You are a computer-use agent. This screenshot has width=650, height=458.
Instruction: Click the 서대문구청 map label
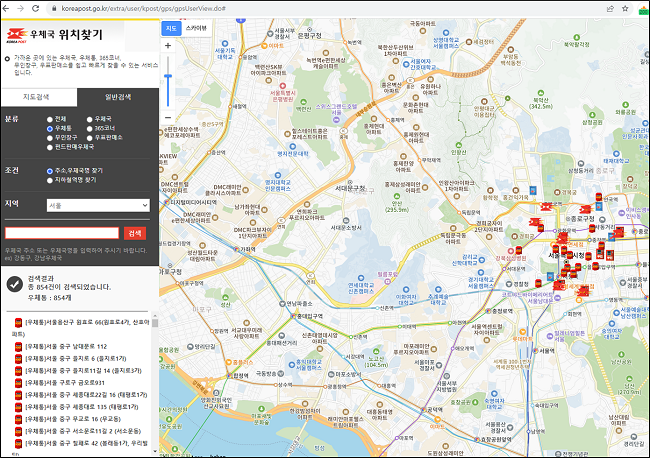tap(350, 188)
